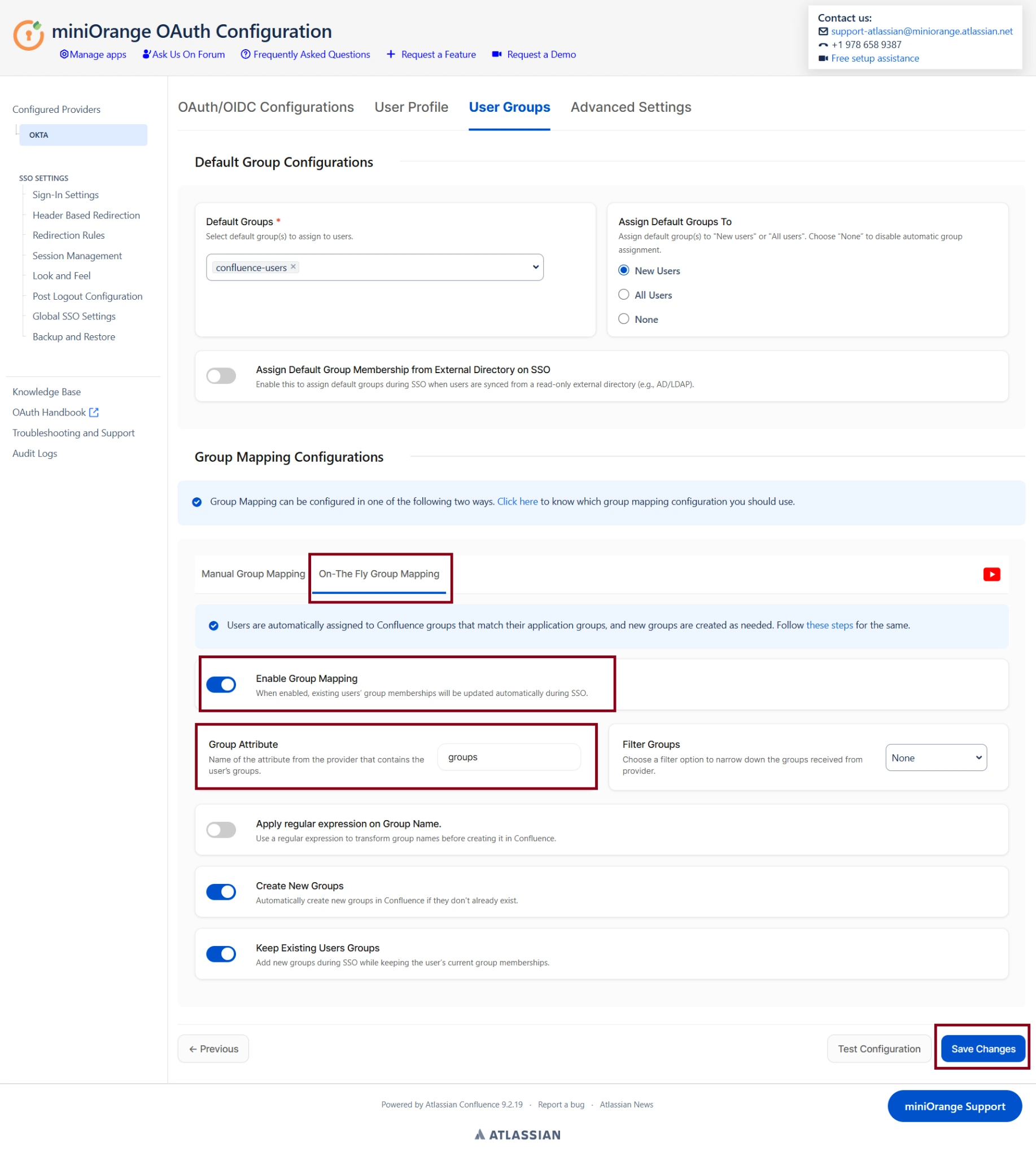Click the external link icon next to OAuth Handbook
1036x1156 pixels.
pyautogui.click(x=94, y=412)
